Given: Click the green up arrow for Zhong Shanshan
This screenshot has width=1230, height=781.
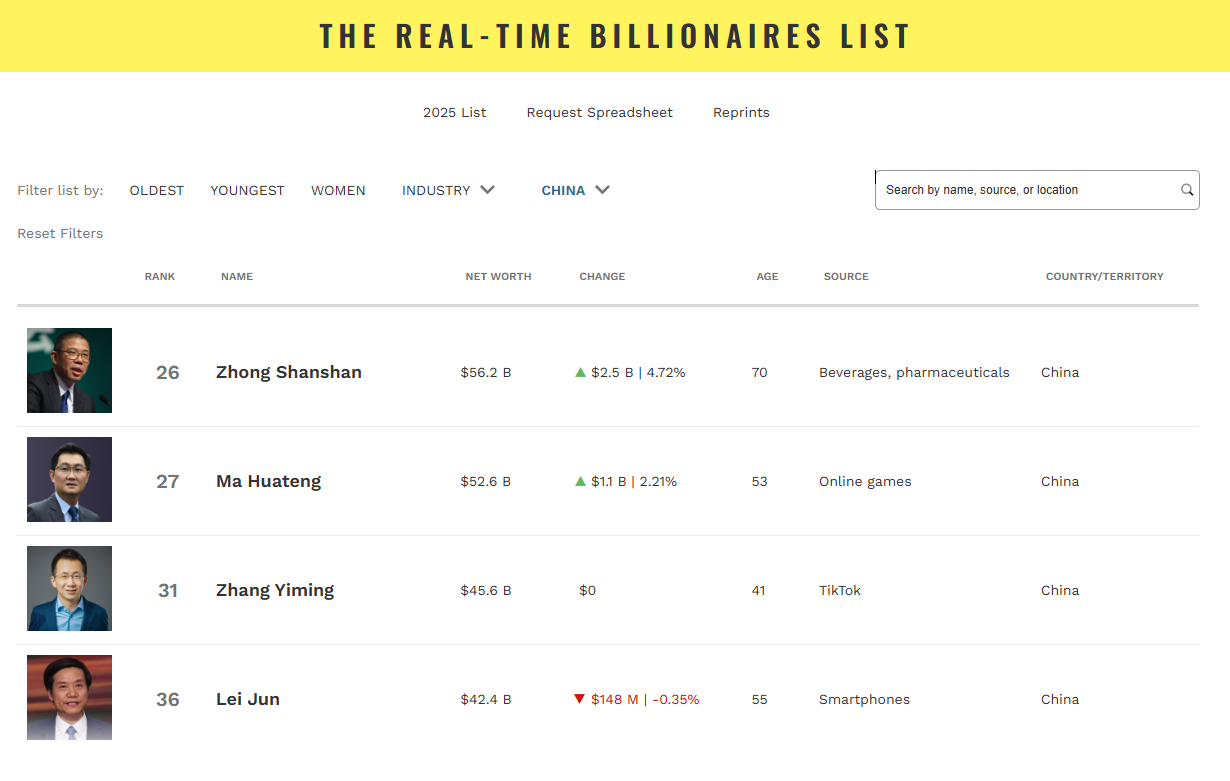Looking at the screenshot, I should click(x=580, y=372).
